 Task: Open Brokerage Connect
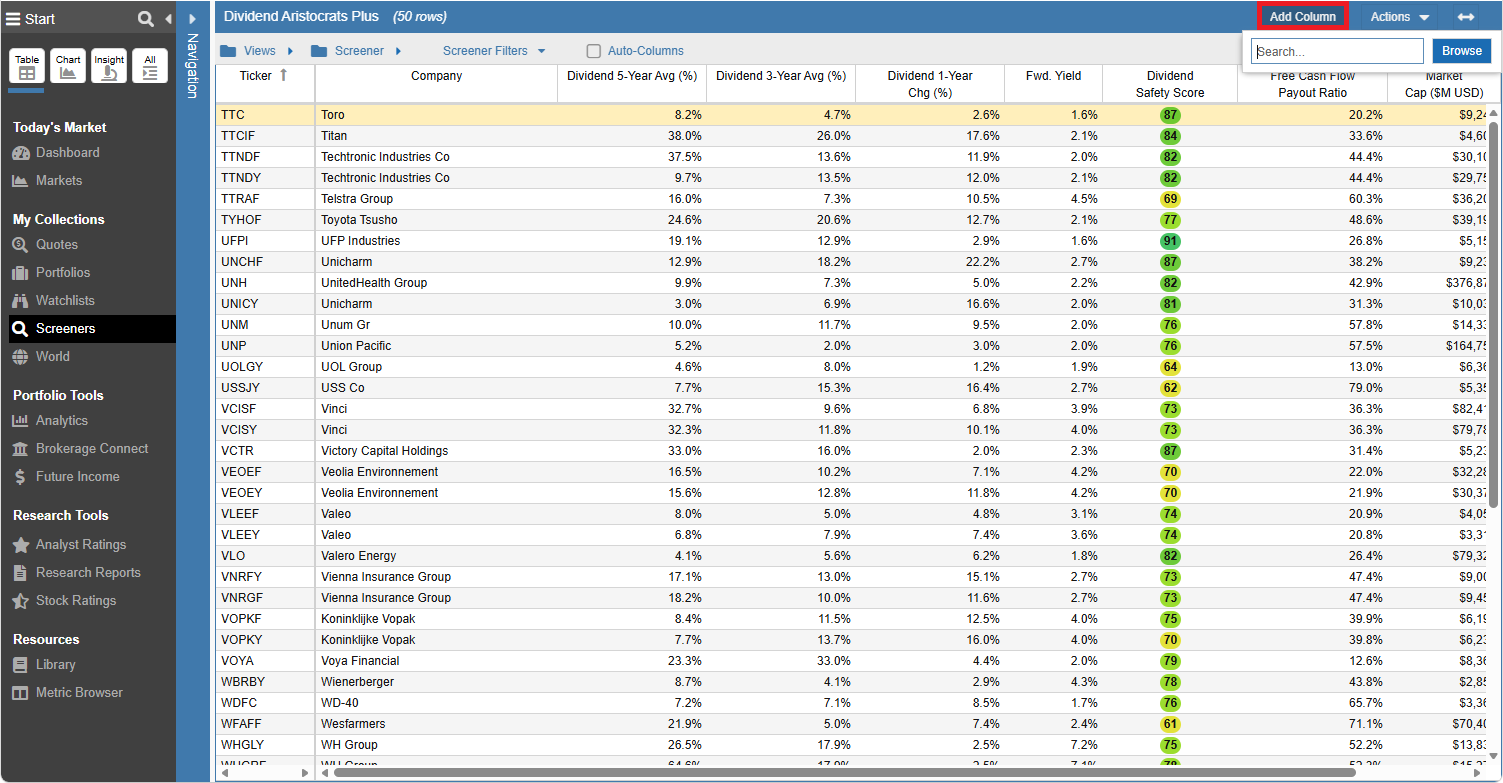(x=91, y=449)
